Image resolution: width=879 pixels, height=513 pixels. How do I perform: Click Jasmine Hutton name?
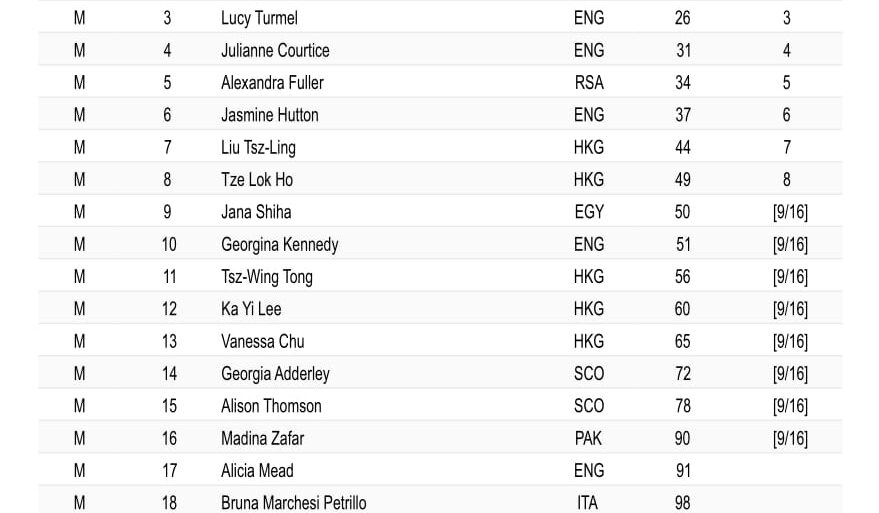coord(270,115)
